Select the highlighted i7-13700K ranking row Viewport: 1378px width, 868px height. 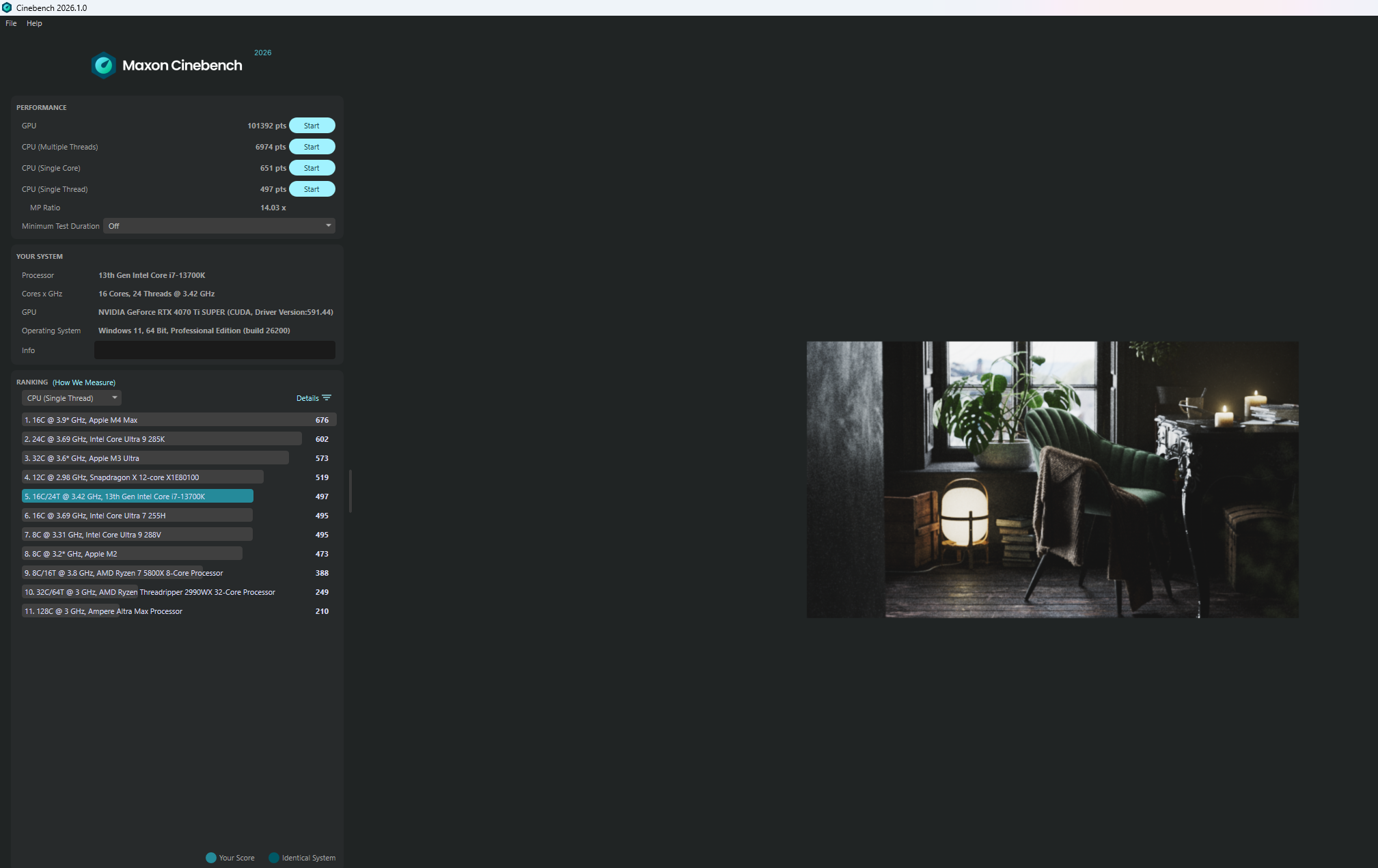tap(137, 496)
